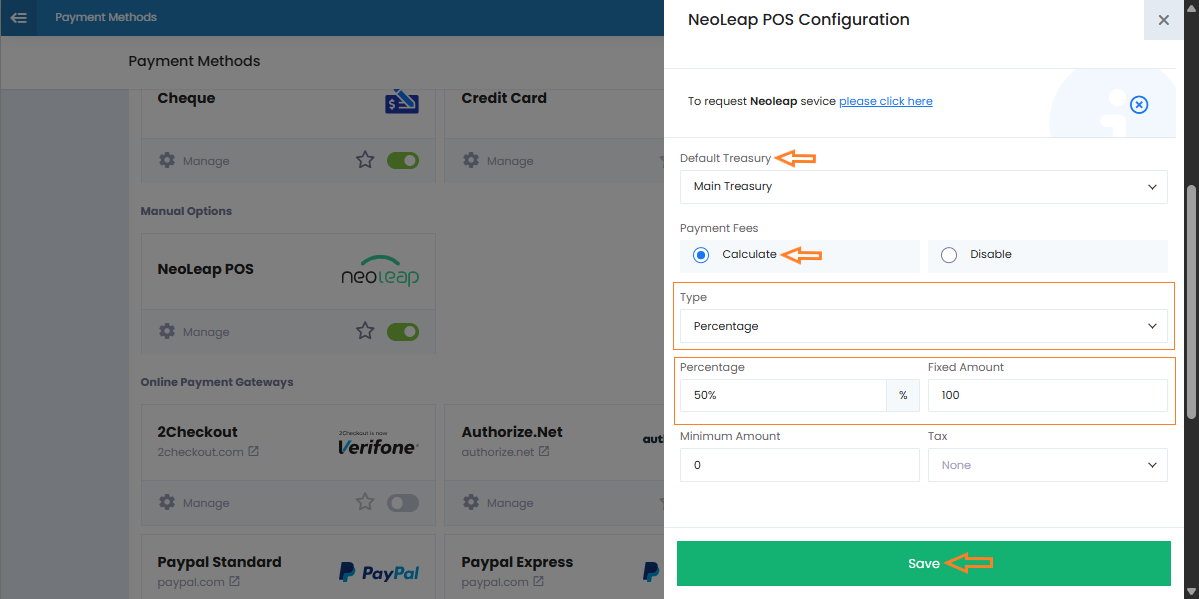Star the NeoLeap POS payment method
The image size is (1199, 599).
(x=365, y=331)
